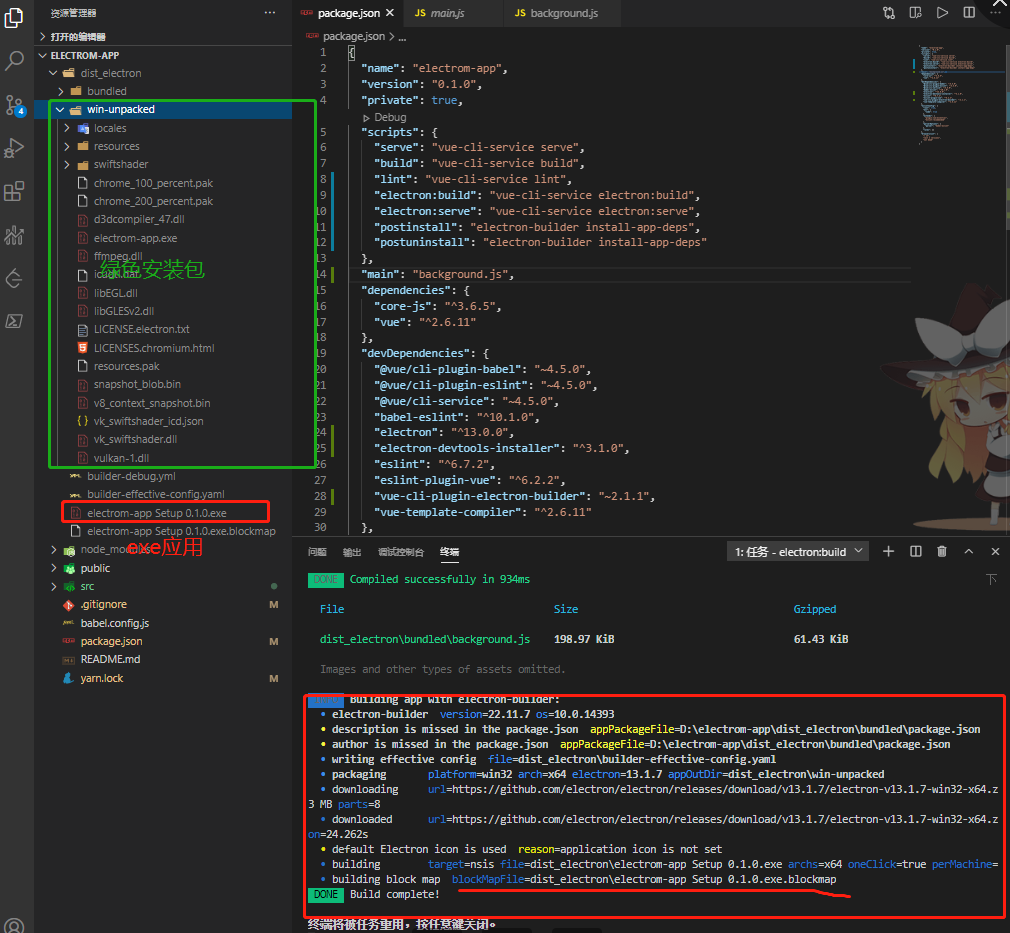The width and height of the screenshot is (1010, 933).
Task: Open README.md in explorer
Action: [164, 659]
